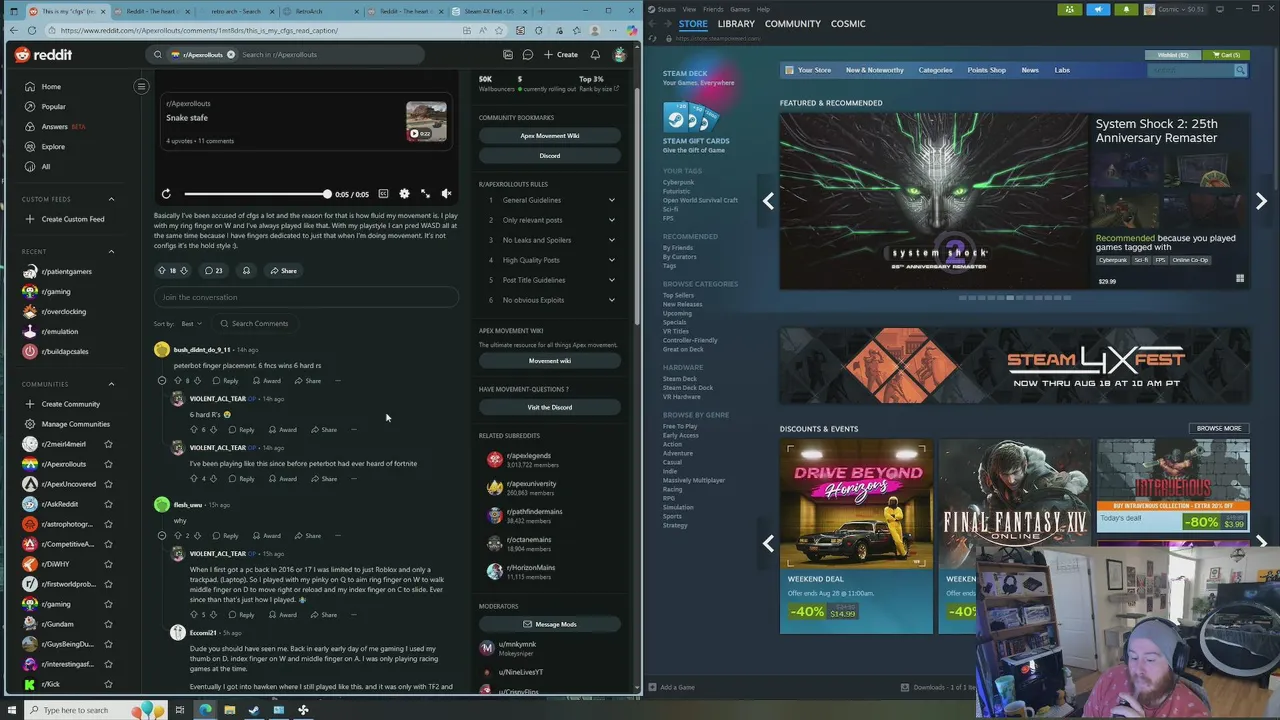Viewport: 1280px width, 720px height.
Task: Give an award to the post
Action: 246,271
